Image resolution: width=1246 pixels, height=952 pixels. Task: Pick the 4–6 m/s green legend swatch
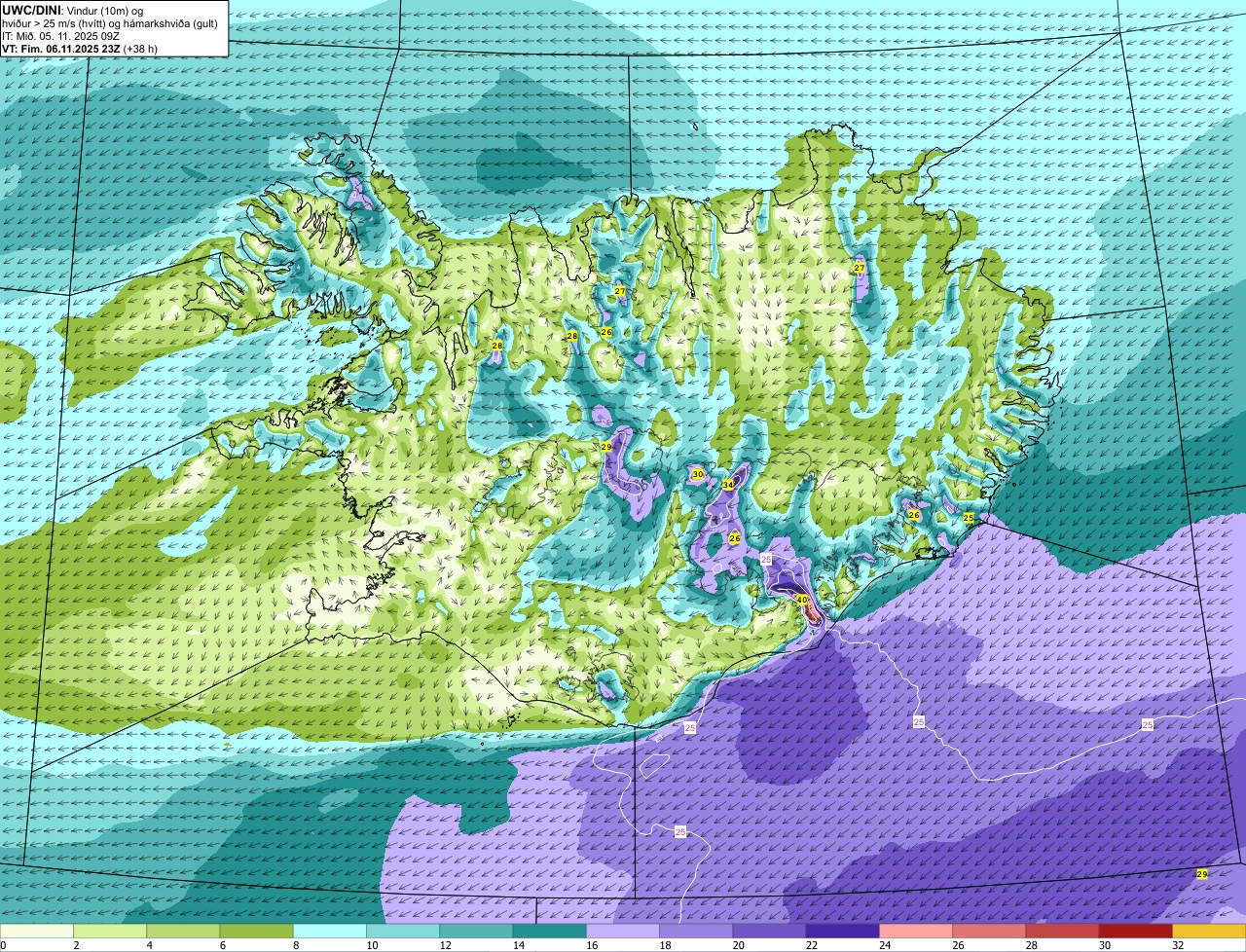coord(183,931)
